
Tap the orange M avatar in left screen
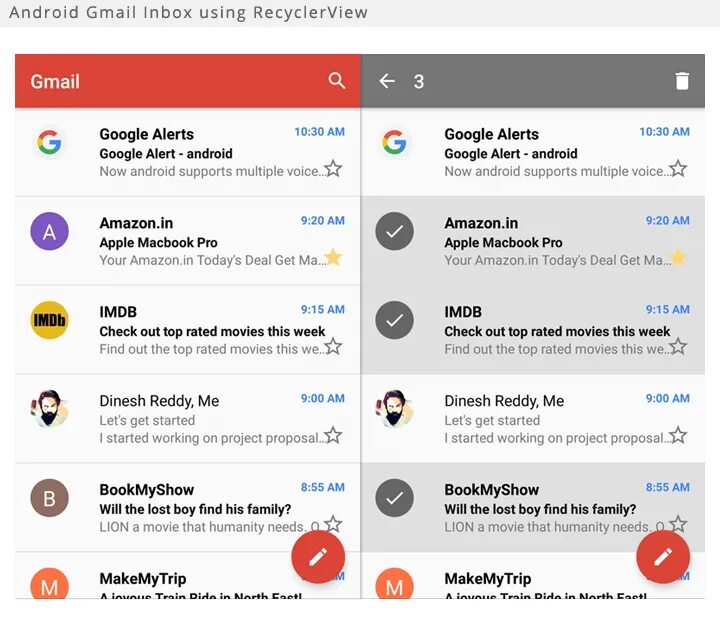(x=49, y=583)
